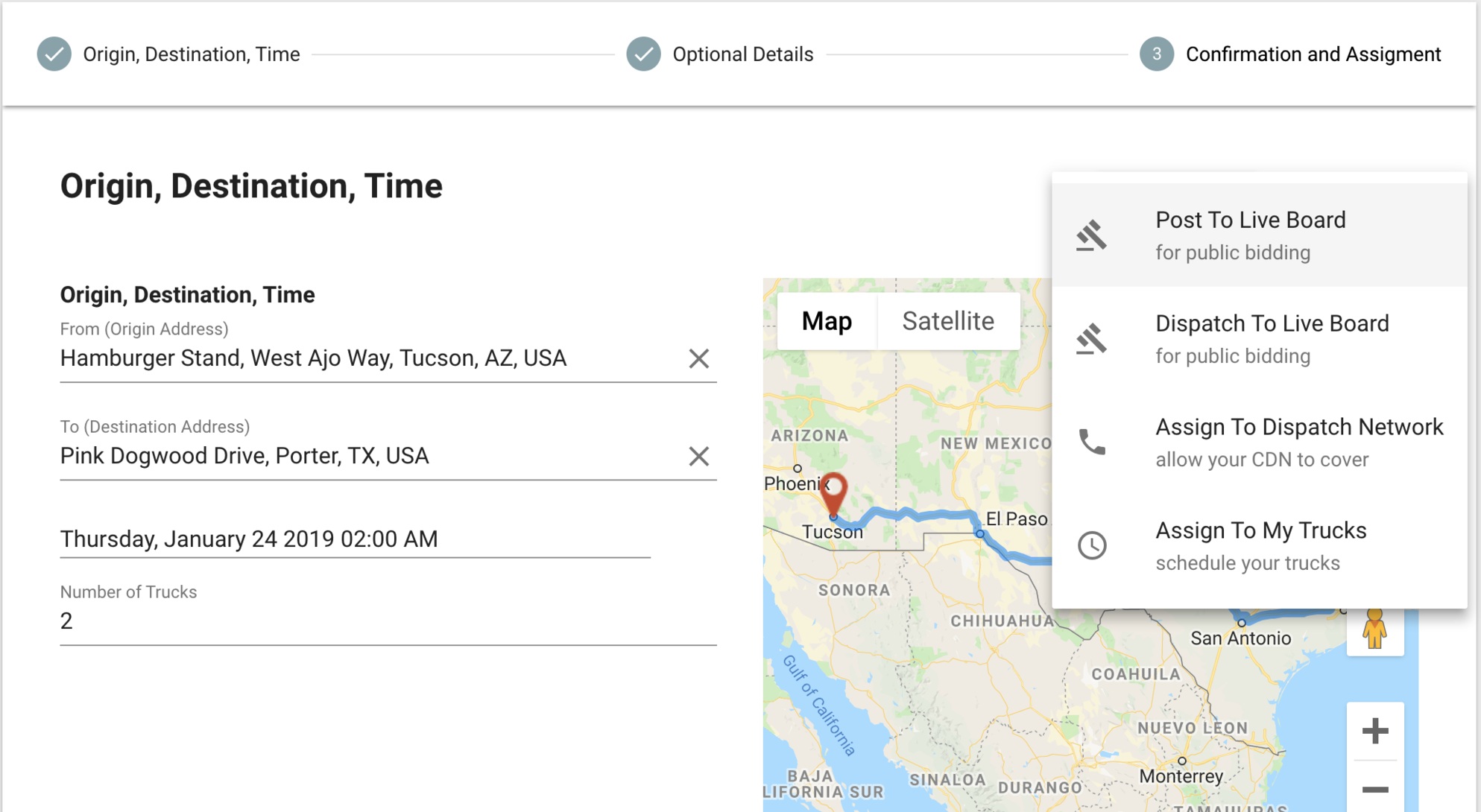Click the Number of Trucks input field
Viewport: 1481px width, 812px height.
click(388, 621)
